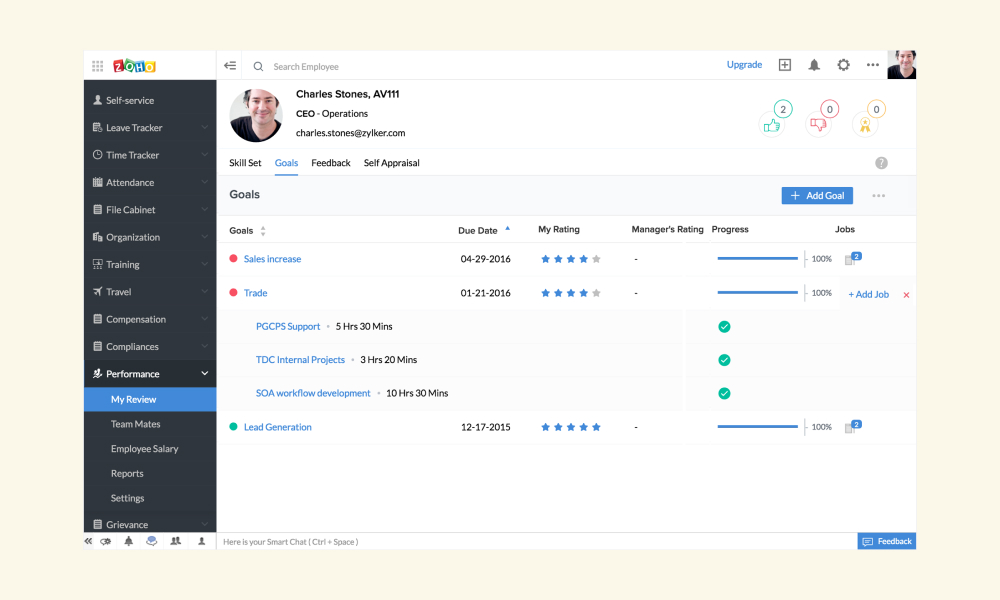Click the bottom bar collapse double-arrow icon
1000x600 pixels.
(x=88, y=541)
